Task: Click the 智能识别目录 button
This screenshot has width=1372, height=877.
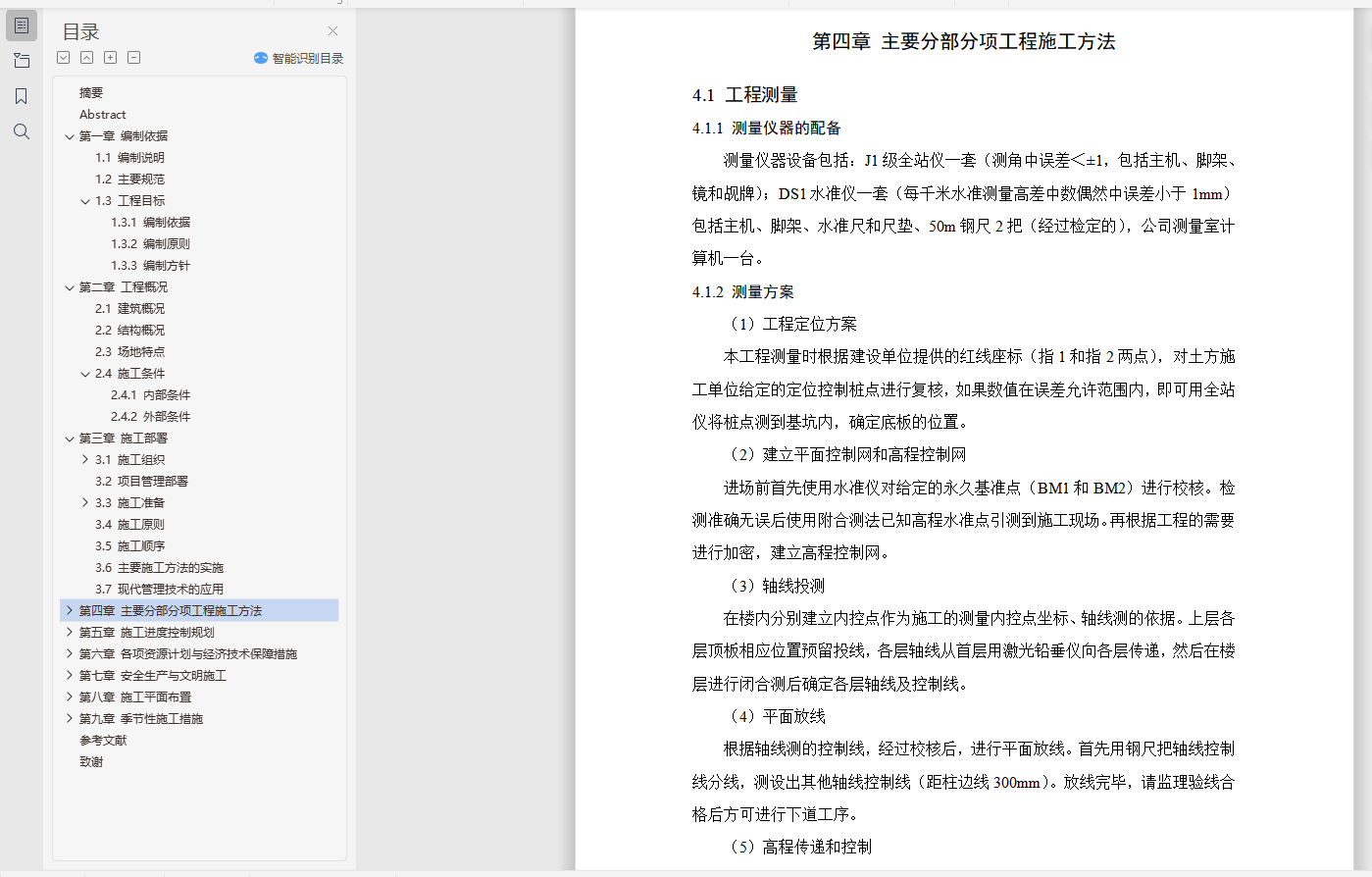Action: (298, 58)
